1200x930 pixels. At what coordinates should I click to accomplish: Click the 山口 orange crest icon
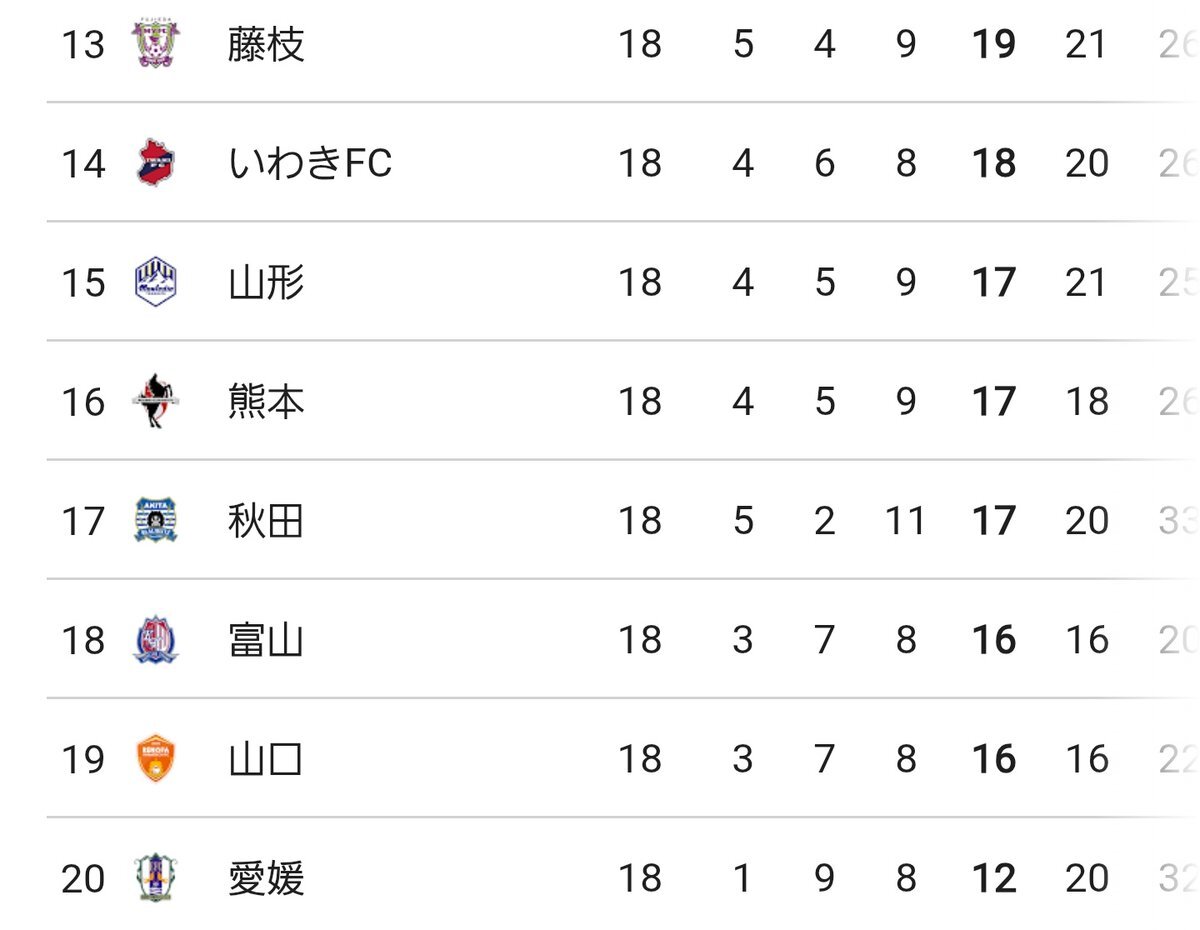tap(156, 759)
